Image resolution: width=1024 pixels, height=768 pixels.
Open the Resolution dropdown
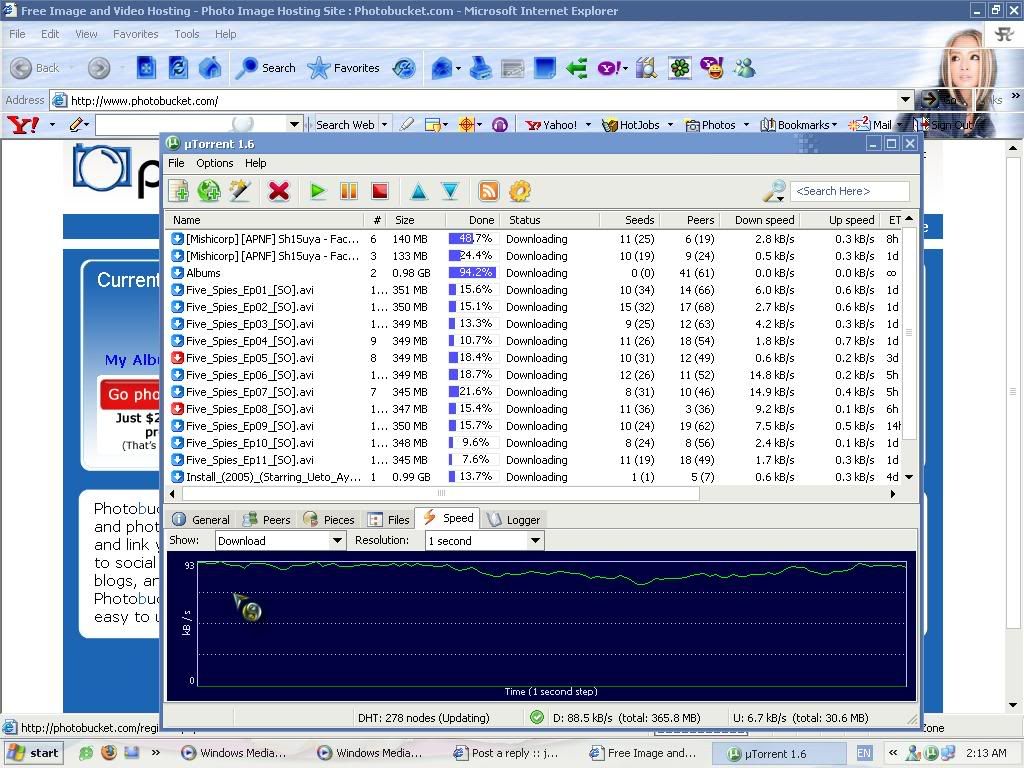535,541
